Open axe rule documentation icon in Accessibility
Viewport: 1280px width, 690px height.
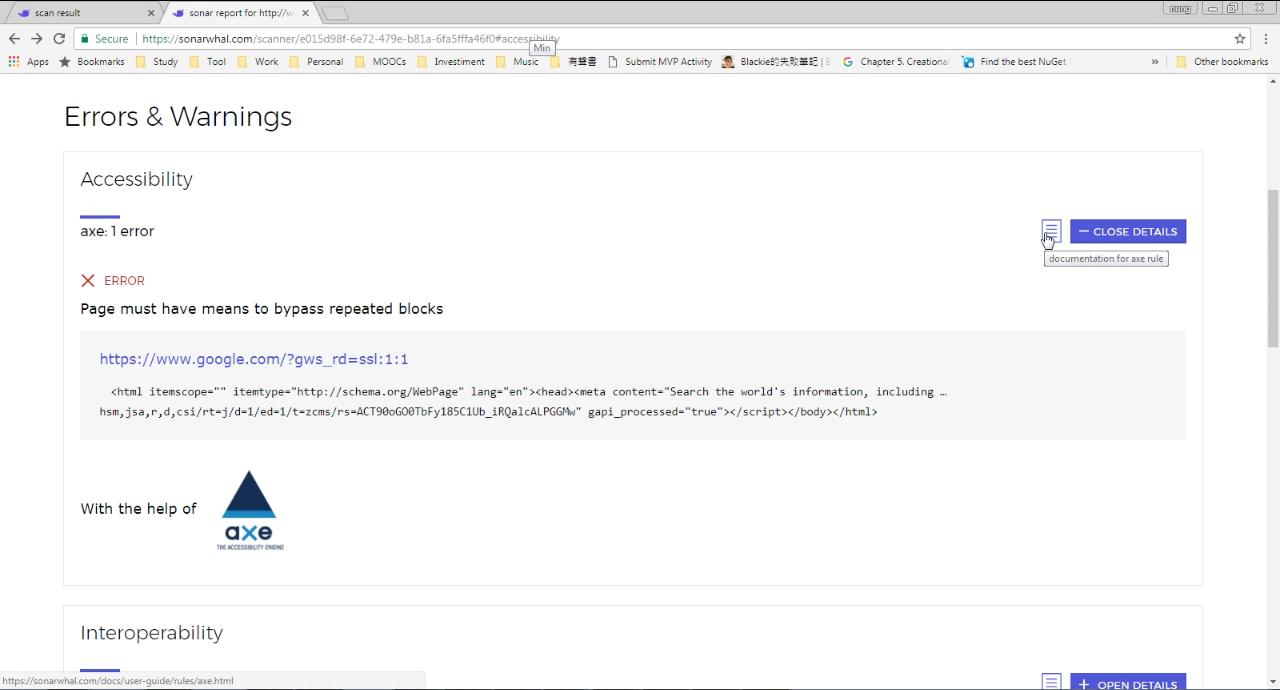click(x=1050, y=231)
